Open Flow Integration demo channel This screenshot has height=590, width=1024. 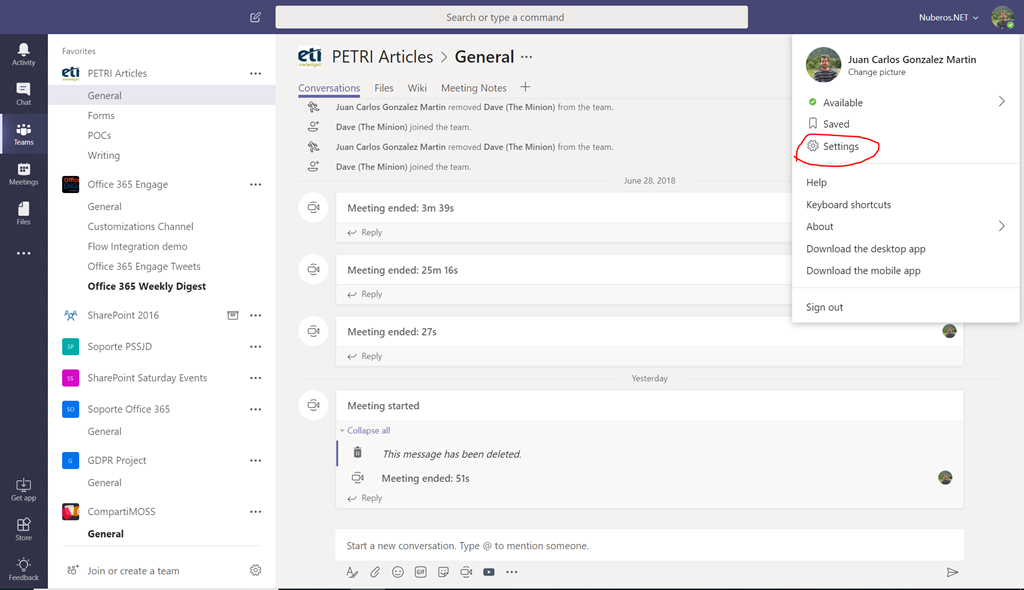(137, 246)
